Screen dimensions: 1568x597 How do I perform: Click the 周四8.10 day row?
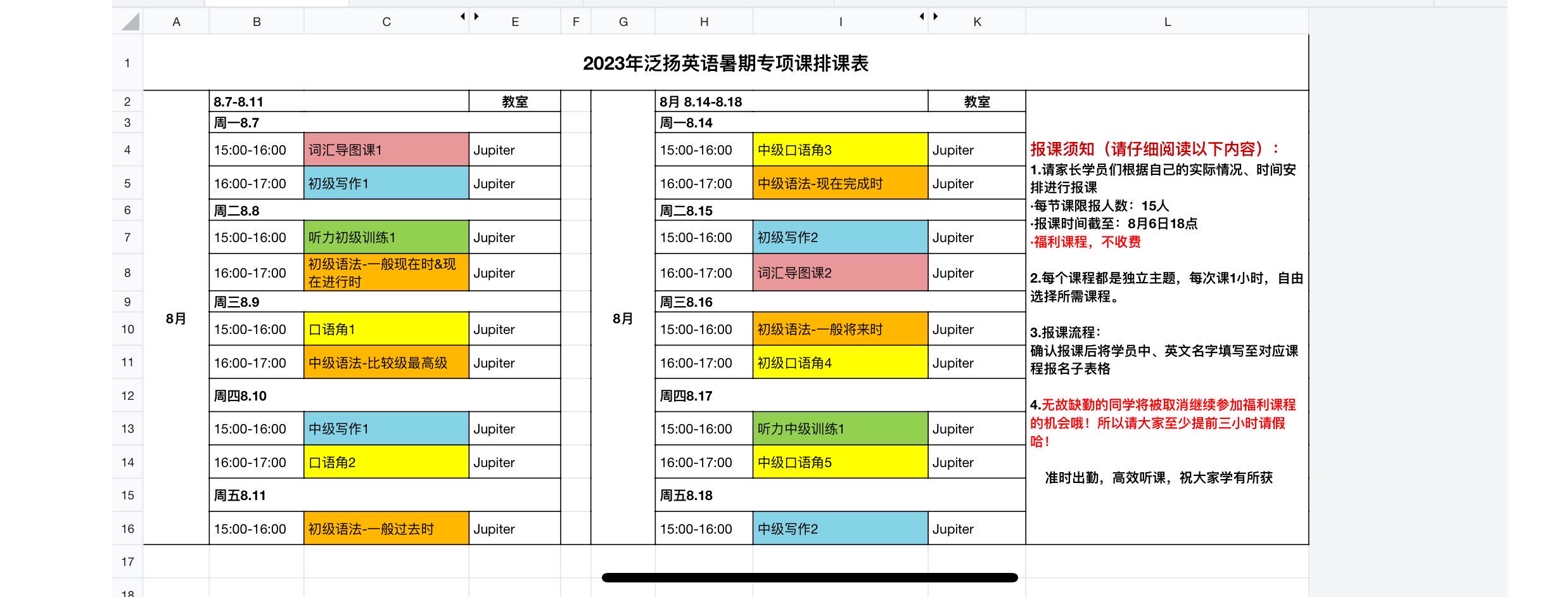pyautogui.click(x=385, y=395)
